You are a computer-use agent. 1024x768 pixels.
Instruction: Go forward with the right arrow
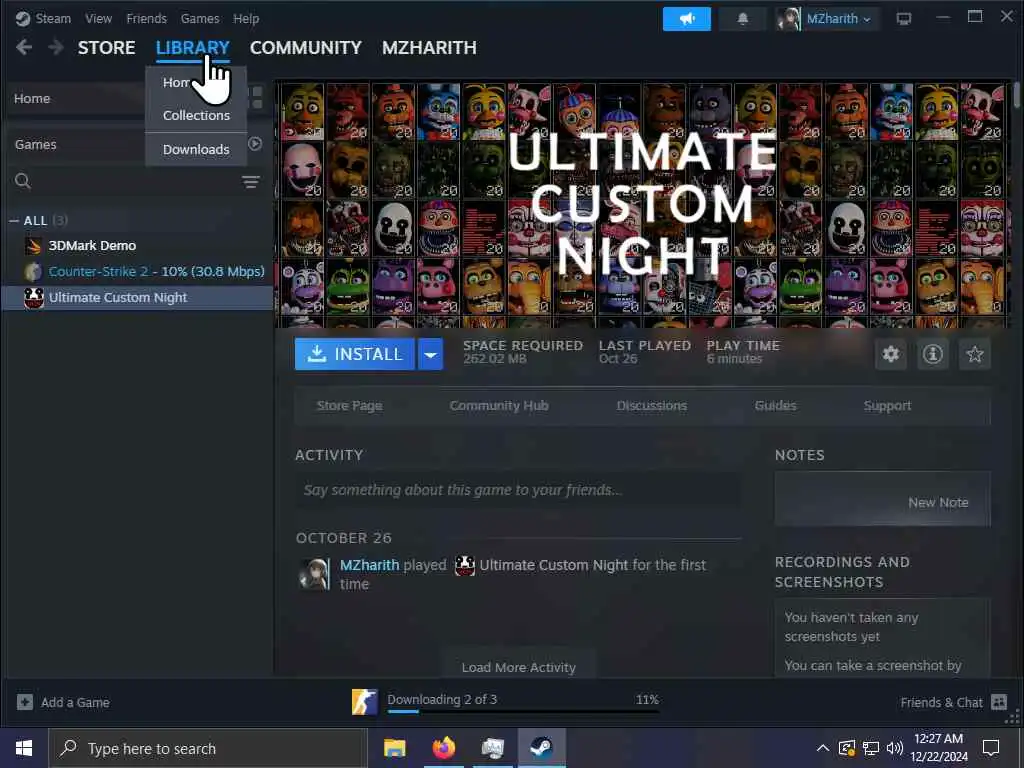point(56,47)
